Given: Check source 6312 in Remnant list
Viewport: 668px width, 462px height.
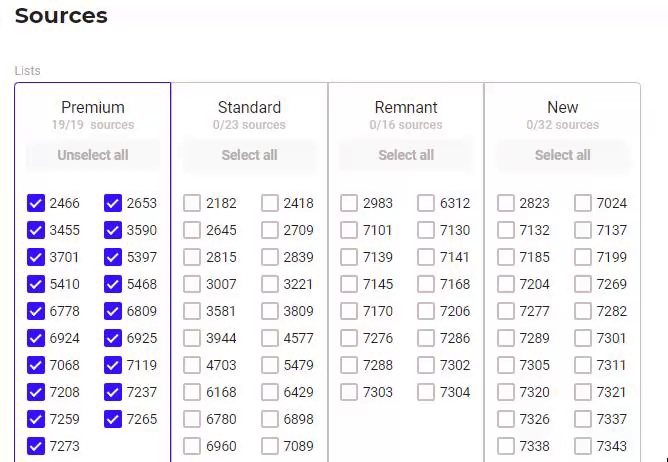Looking at the screenshot, I should click(x=426, y=203).
